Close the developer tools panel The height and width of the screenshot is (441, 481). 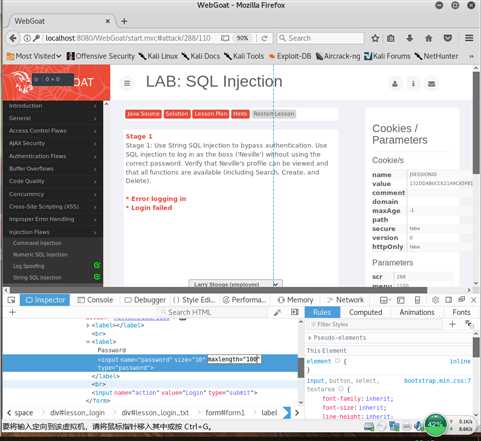click(473, 300)
